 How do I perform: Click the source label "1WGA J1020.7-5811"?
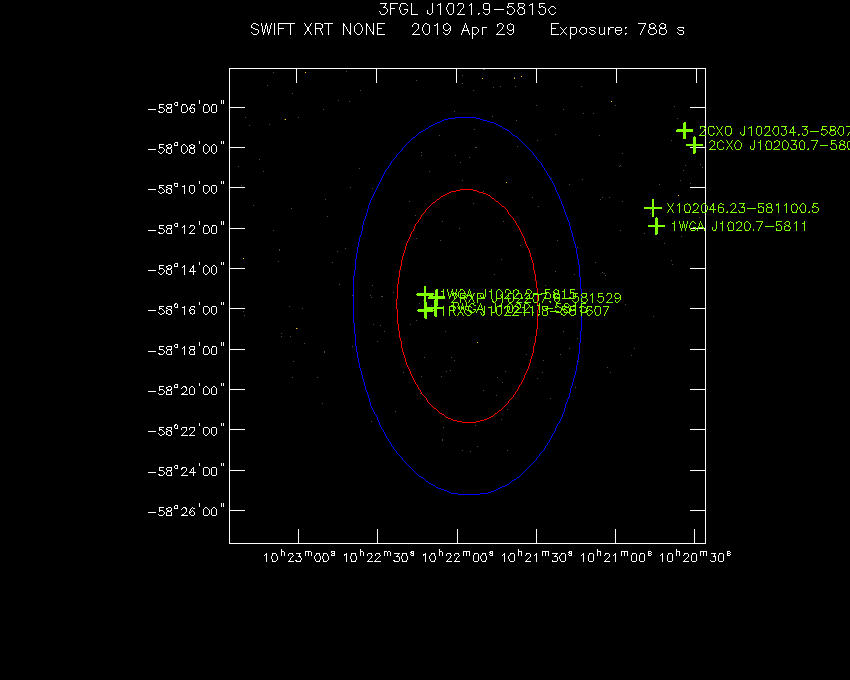click(x=739, y=226)
